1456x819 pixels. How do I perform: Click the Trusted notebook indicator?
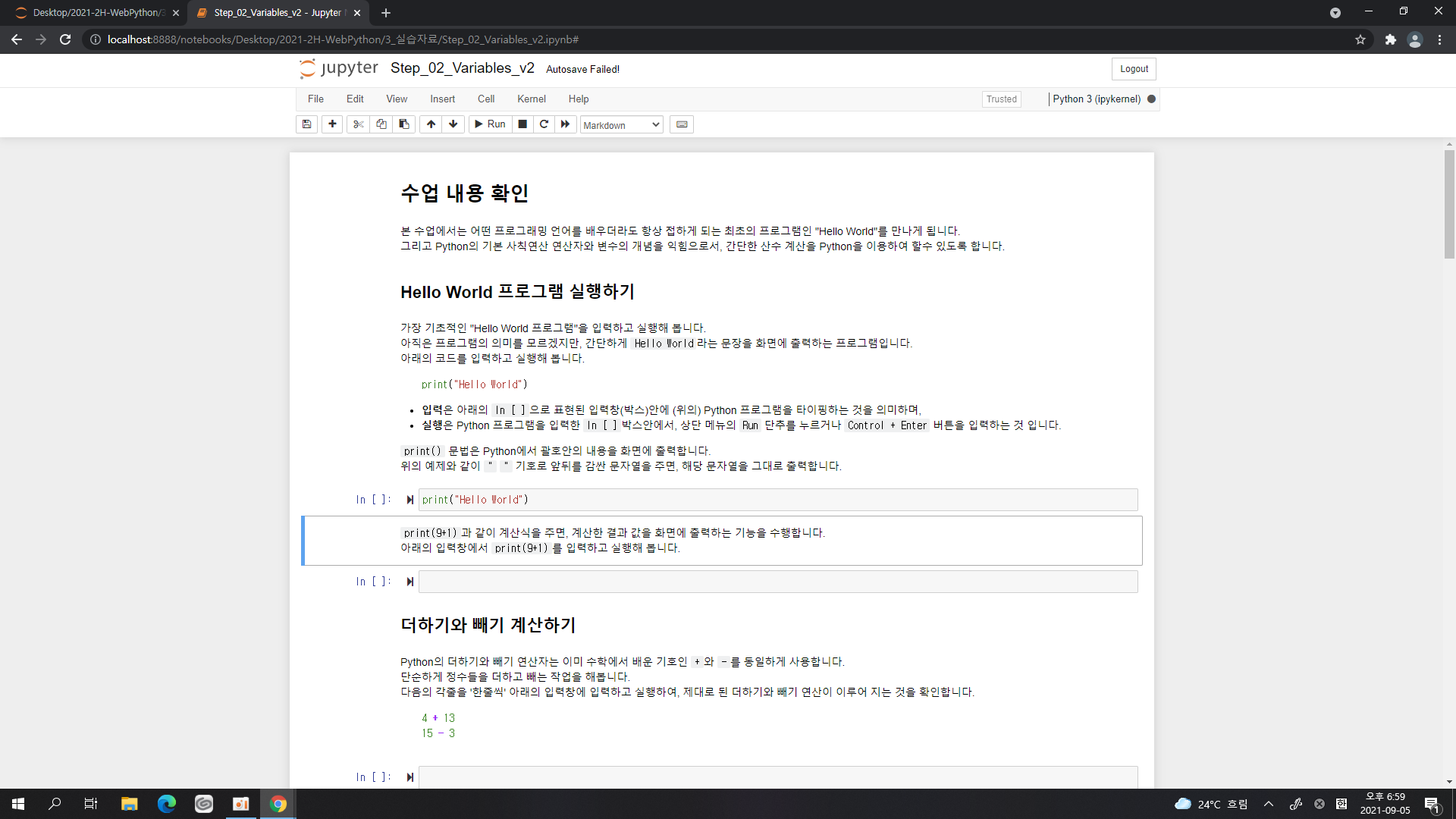pos(1002,99)
